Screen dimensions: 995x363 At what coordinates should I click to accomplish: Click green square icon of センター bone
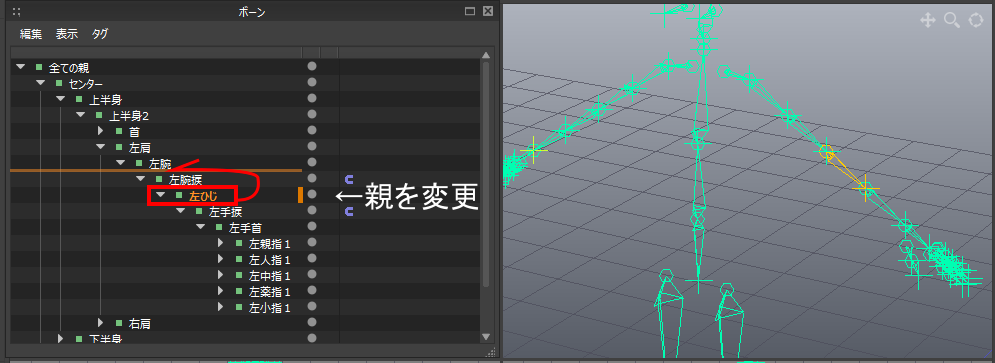[x=59, y=83]
